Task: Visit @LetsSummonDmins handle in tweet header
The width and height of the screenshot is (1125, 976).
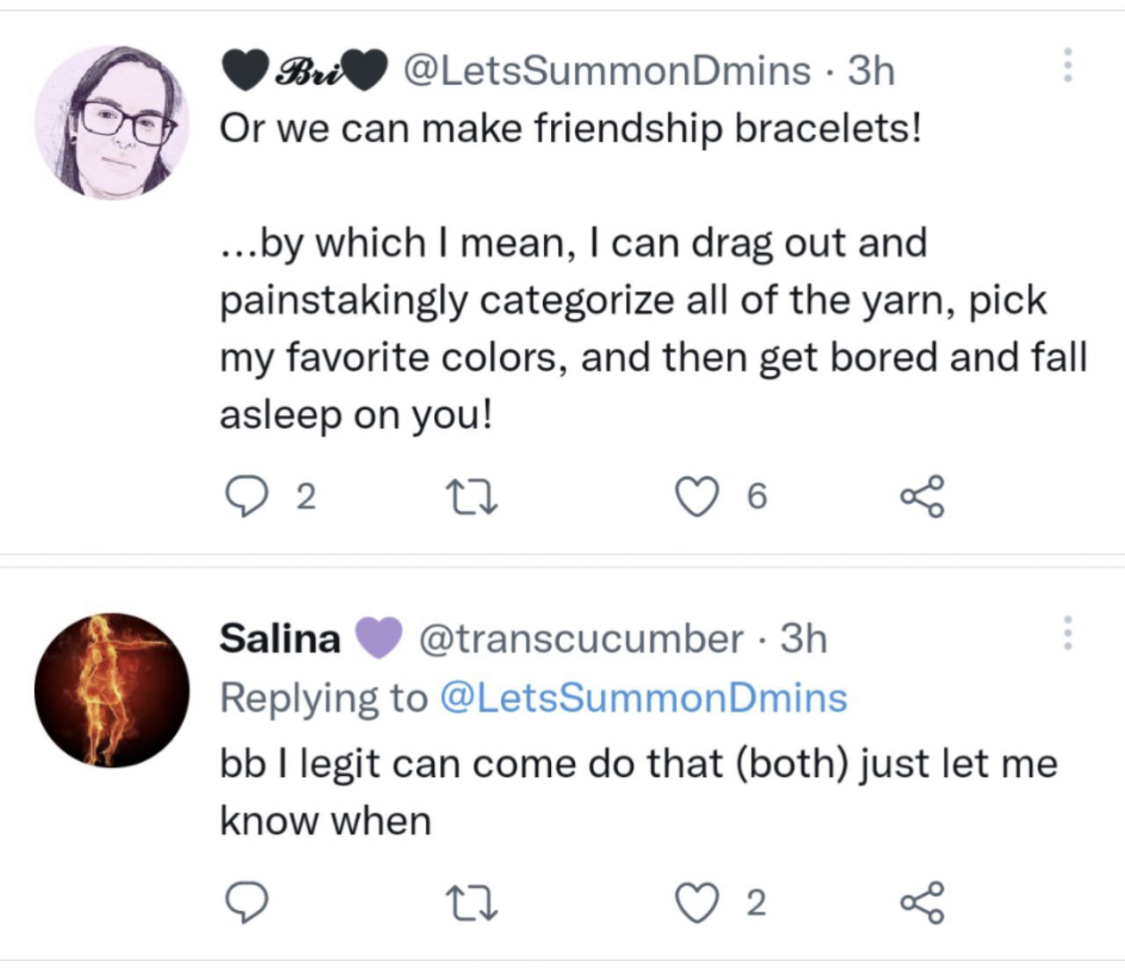Action: point(607,71)
